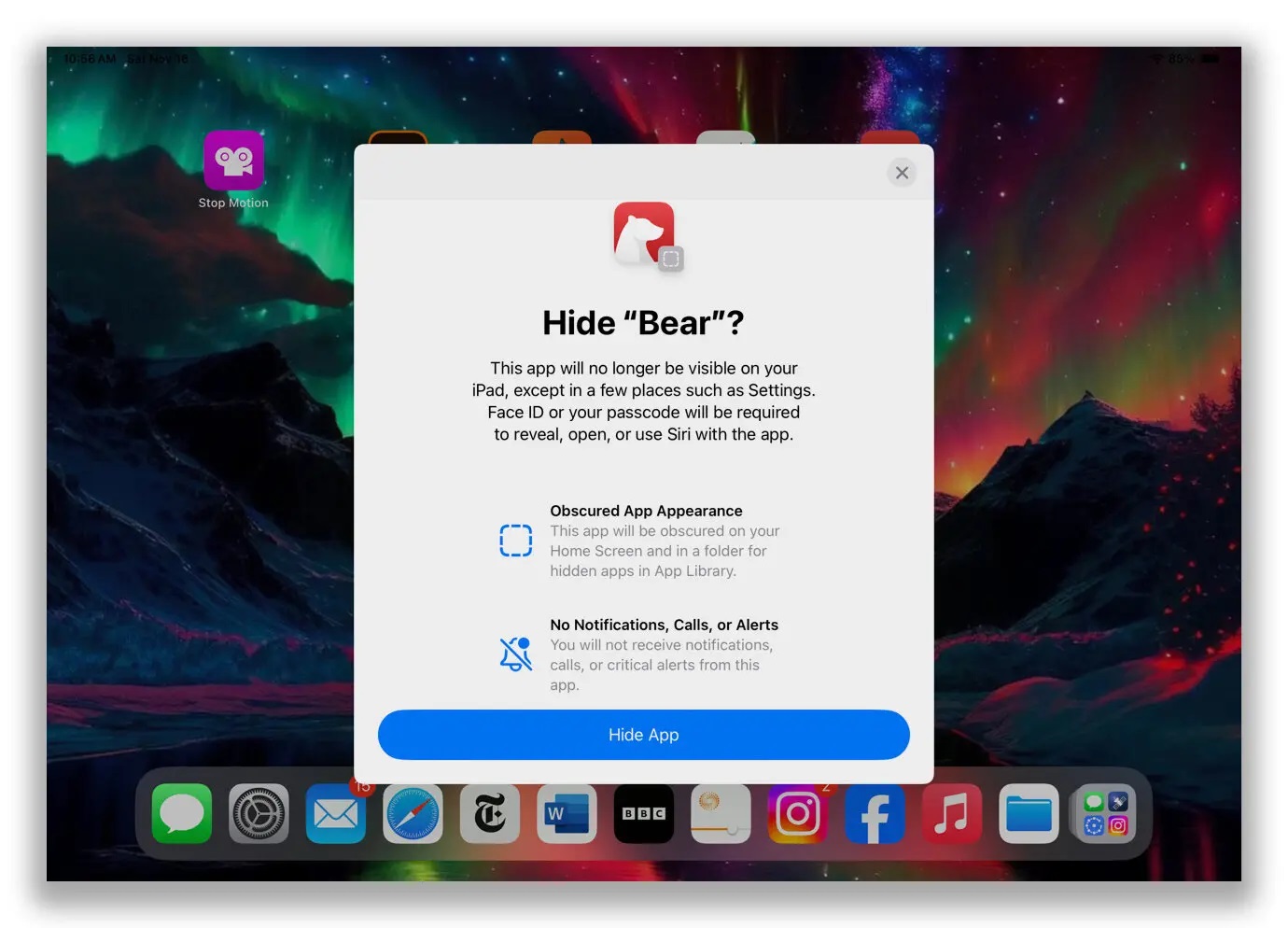Open Apple Music from the dock
Screen dimensions: 1288x928
(951, 813)
